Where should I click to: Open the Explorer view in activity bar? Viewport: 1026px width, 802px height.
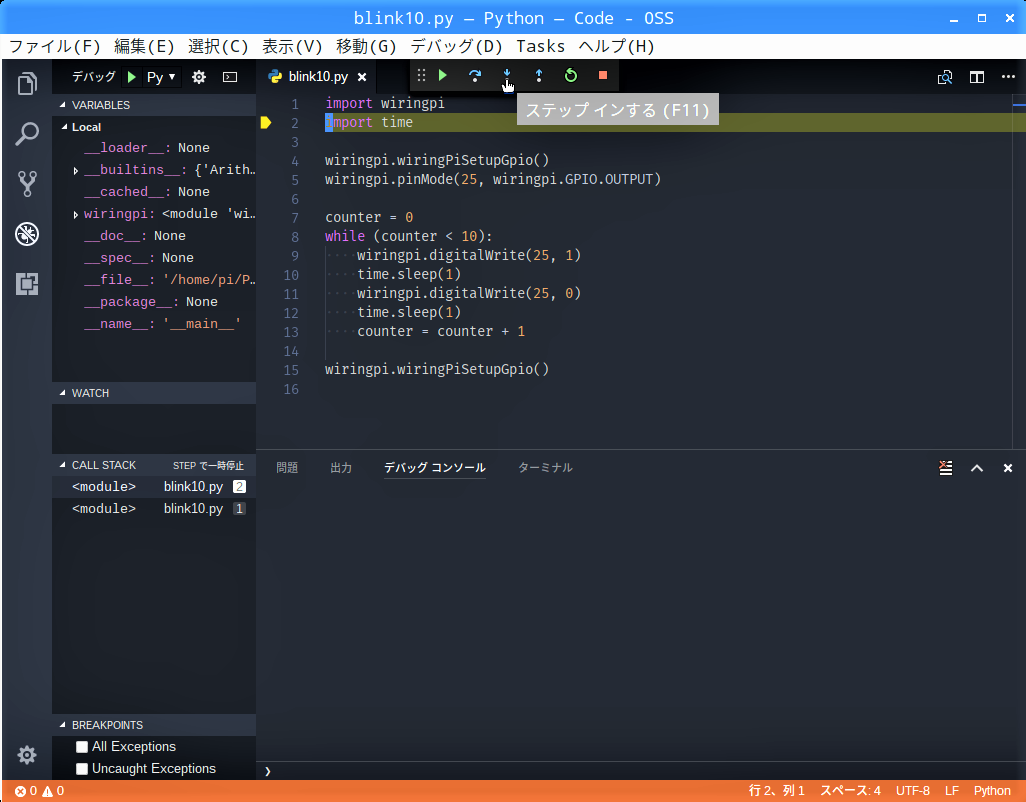27,84
